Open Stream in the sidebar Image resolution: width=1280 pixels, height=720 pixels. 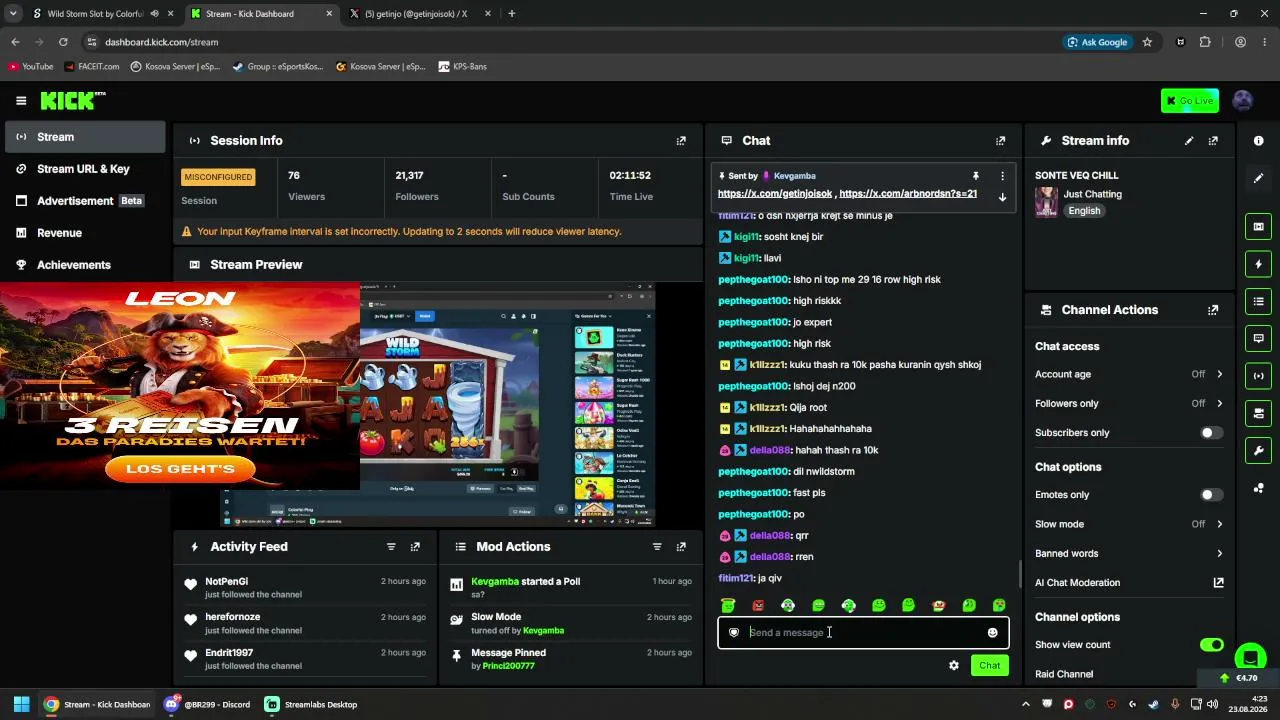(x=84, y=137)
